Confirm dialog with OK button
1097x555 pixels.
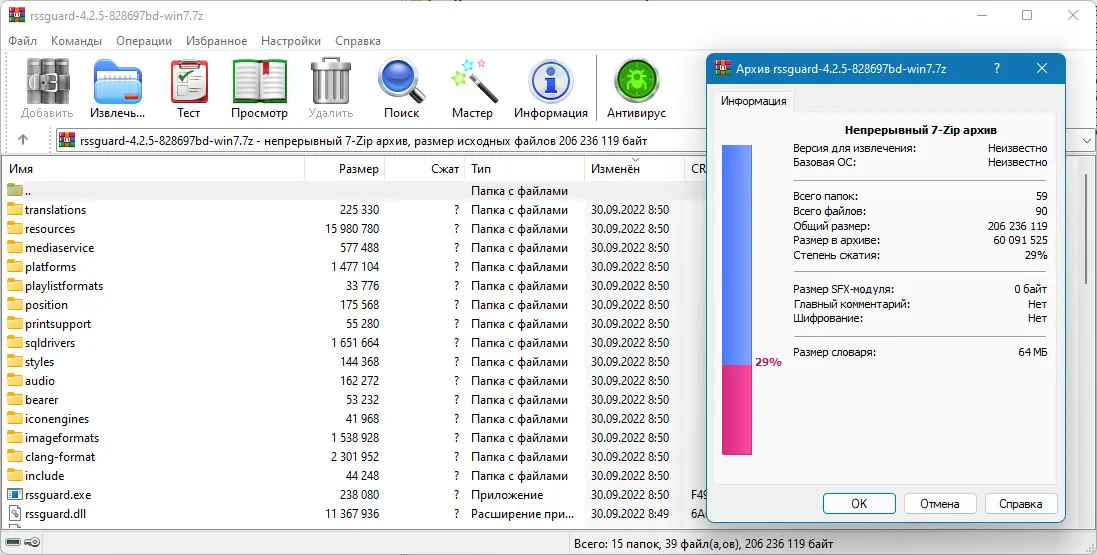tap(859, 503)
